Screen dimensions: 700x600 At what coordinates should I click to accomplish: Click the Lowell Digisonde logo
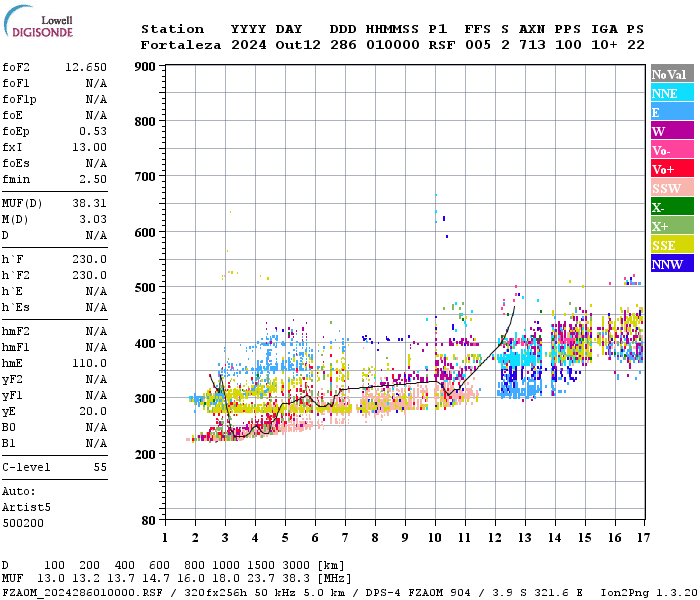[38, 21]
